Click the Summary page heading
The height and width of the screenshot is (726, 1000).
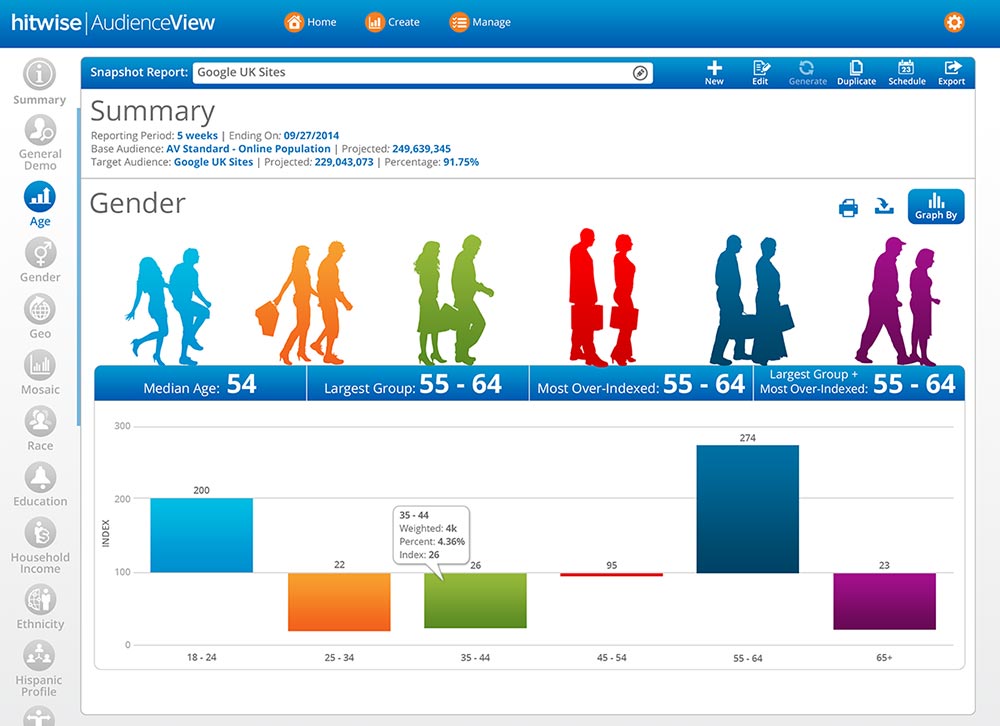tap(152, 111)
